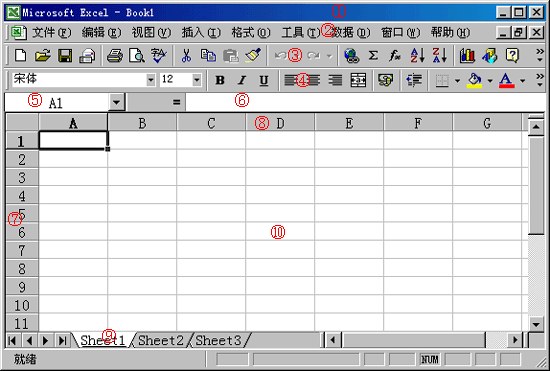
Task: Click the Edit Formula equals button
Action: pyautogui.click(x=176, y=102)
